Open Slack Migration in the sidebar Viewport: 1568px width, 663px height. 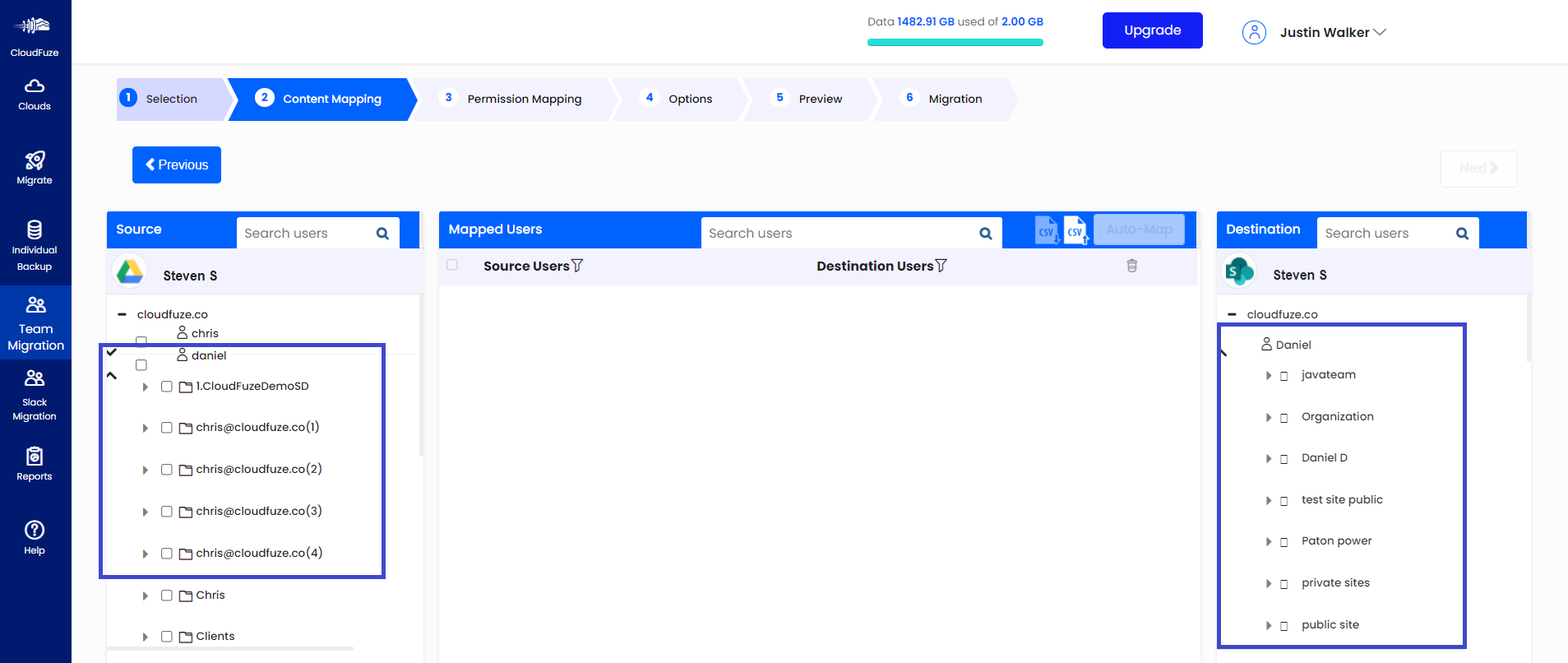tap(35, 396)
